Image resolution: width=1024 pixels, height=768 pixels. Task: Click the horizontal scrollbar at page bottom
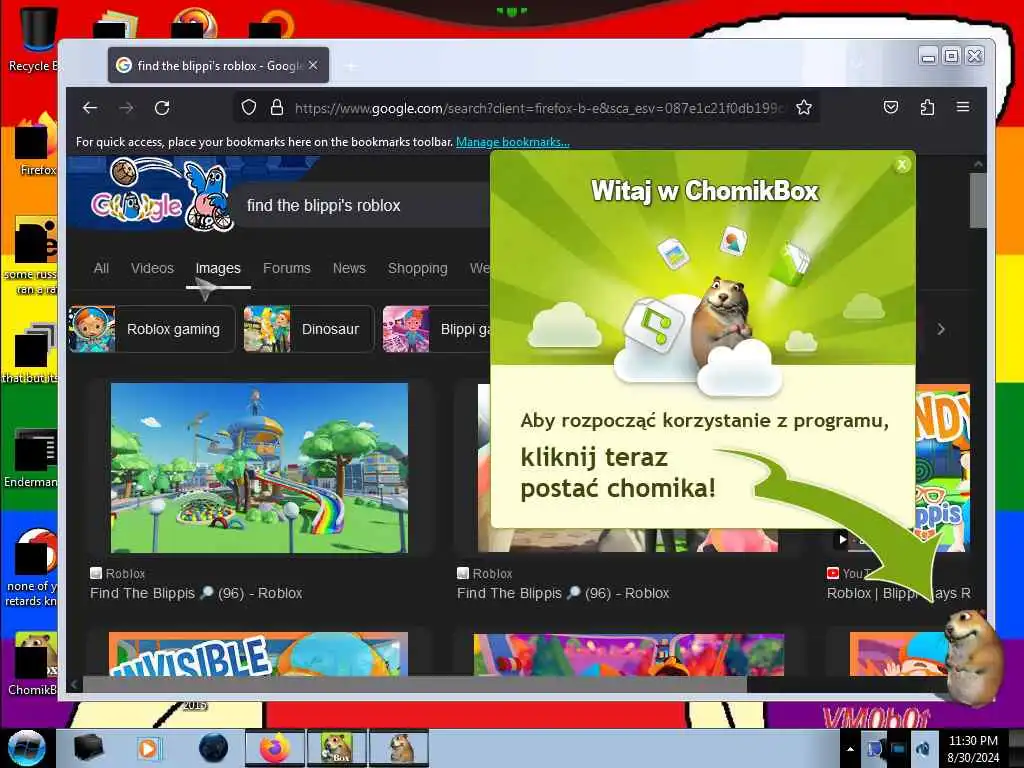click(414, 684)
